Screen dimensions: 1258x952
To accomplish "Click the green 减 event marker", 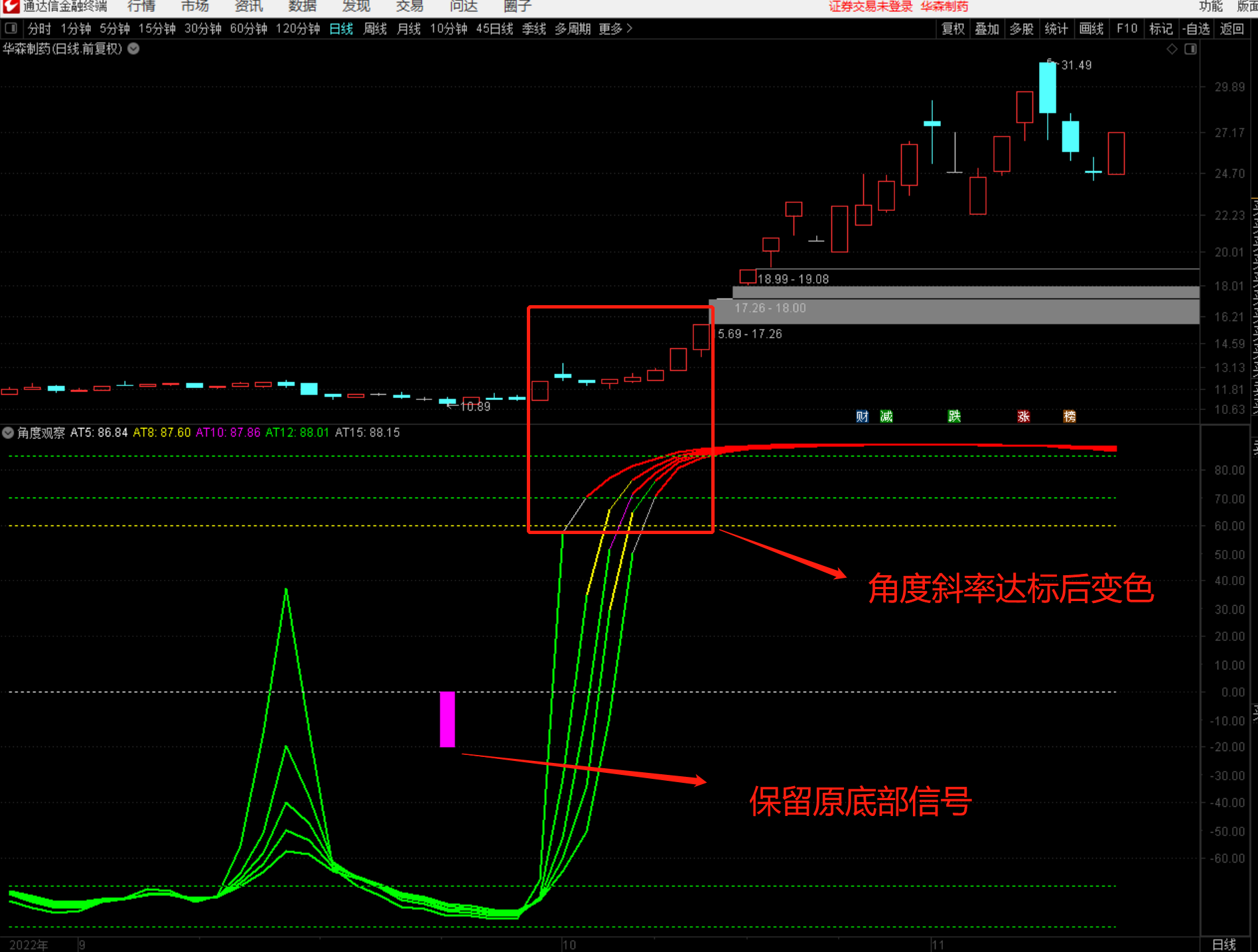I will (886, 417).
